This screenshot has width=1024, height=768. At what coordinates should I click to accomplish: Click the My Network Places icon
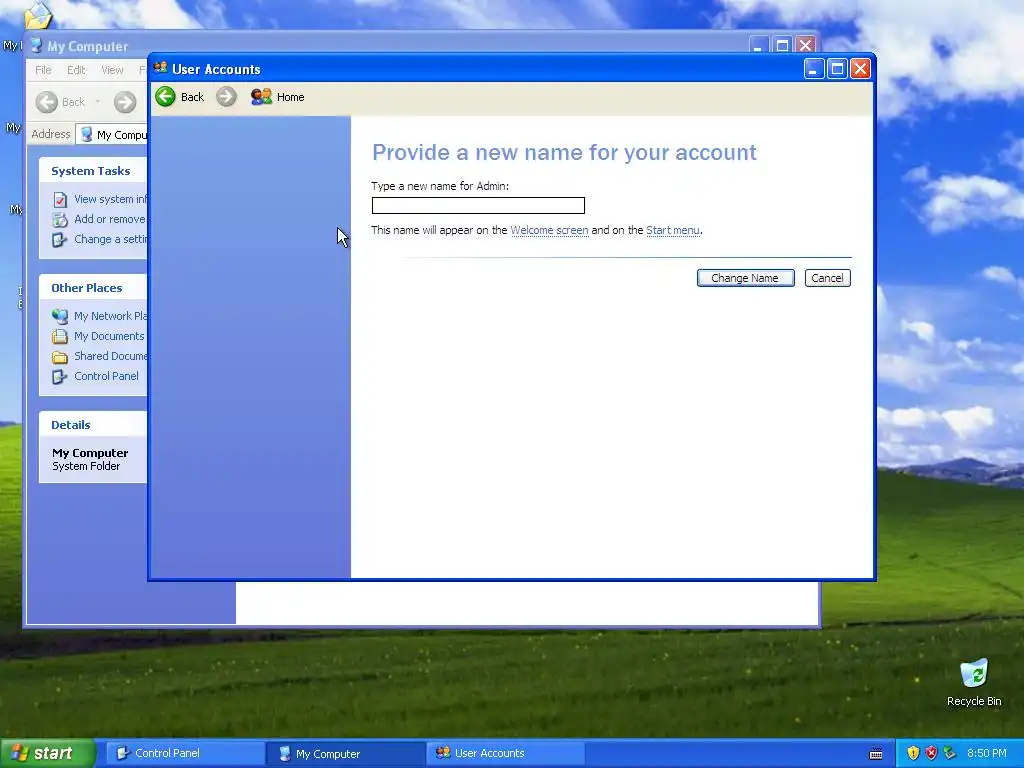[59, 316]
